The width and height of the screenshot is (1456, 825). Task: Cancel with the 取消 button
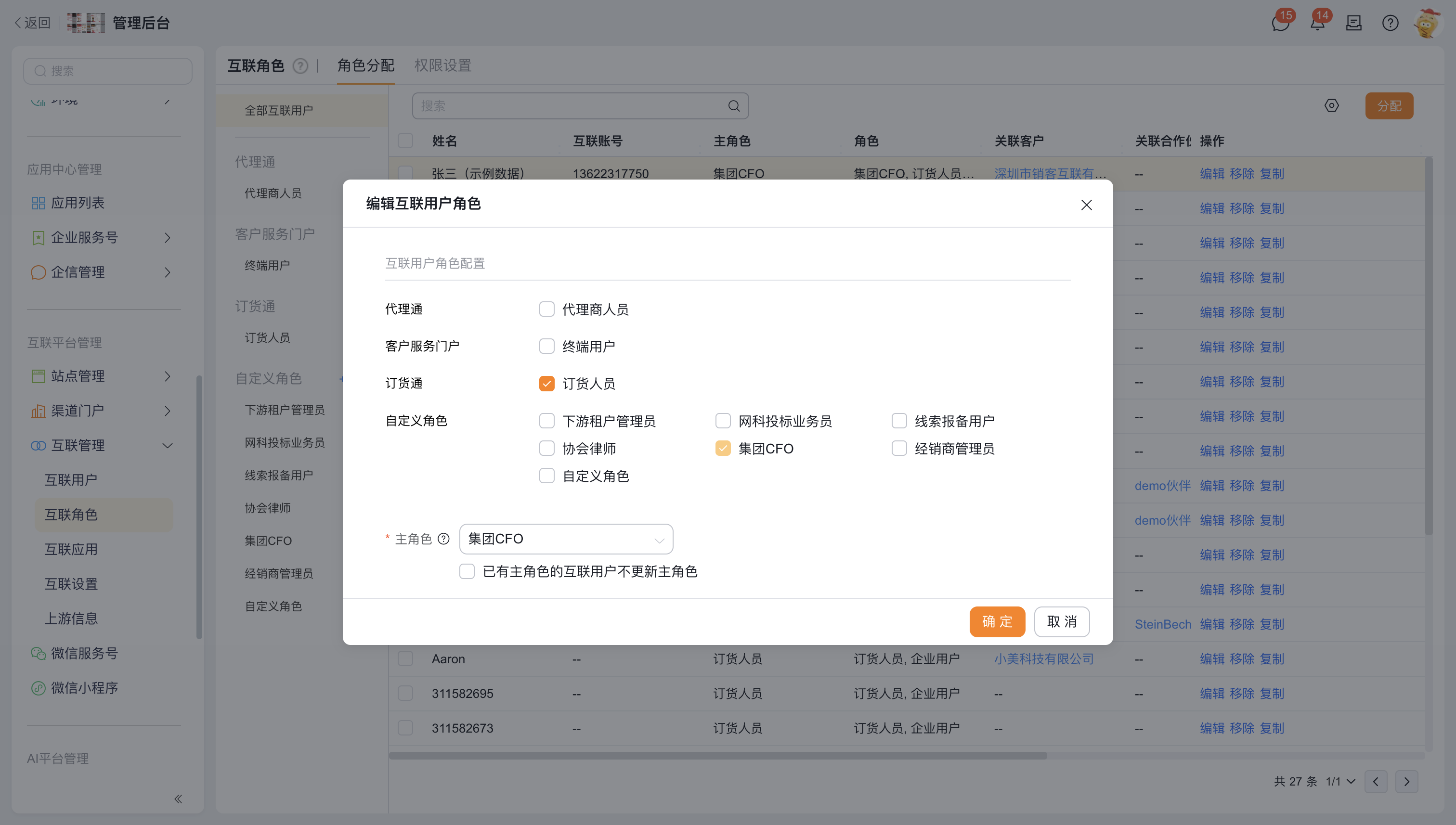[x=1062, y=621]
